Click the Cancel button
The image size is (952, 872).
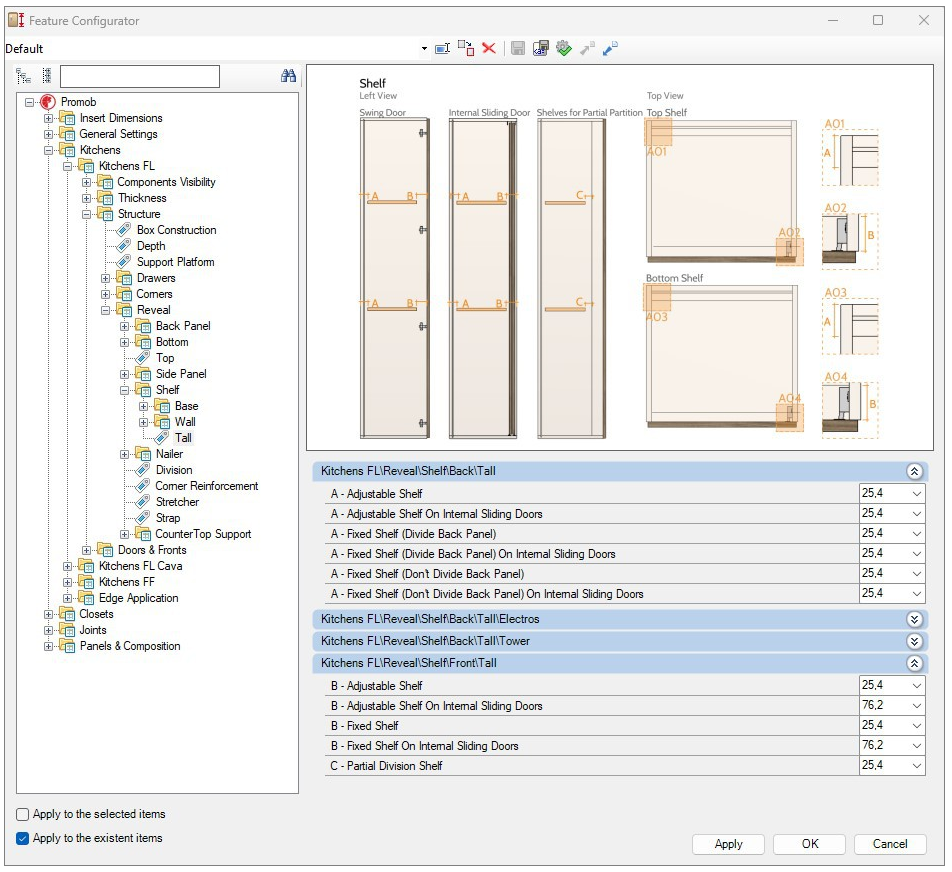pyautogui.click(x=889, y=844)
